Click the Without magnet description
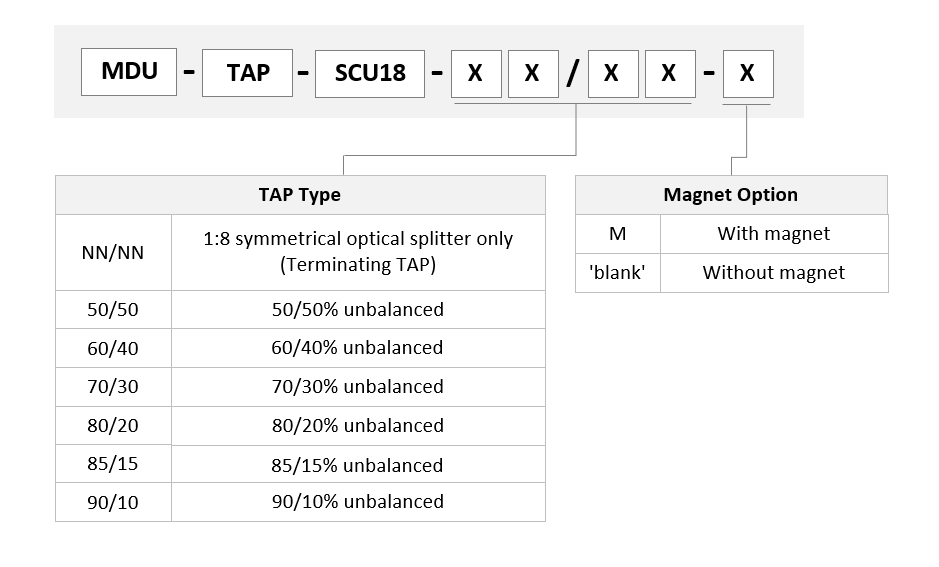This screenshot has width=939, height=567. [x=774, y=273]
